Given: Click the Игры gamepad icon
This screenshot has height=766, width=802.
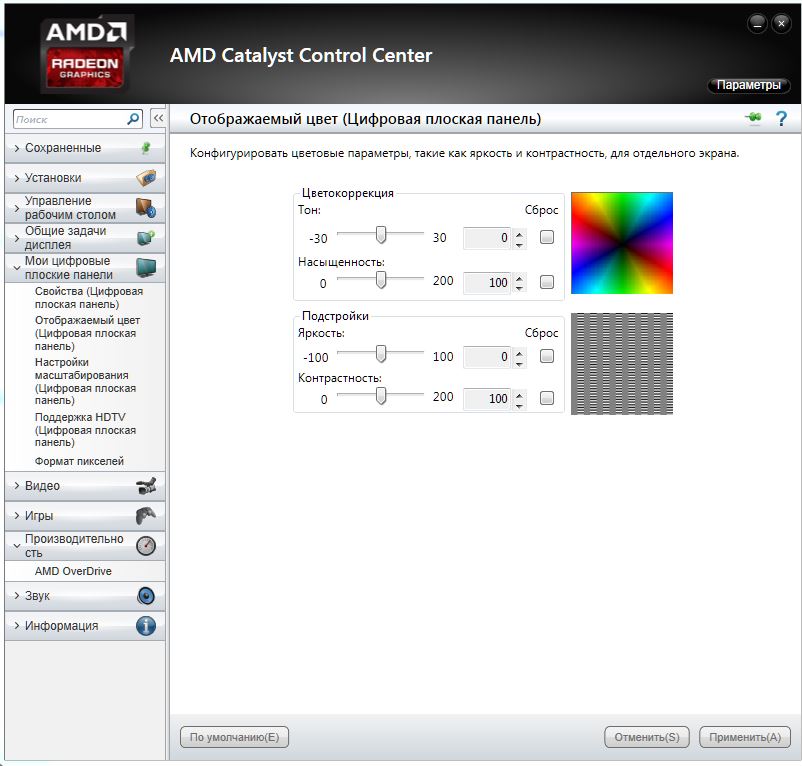Looking at the screenshot, I should (146, 515).
